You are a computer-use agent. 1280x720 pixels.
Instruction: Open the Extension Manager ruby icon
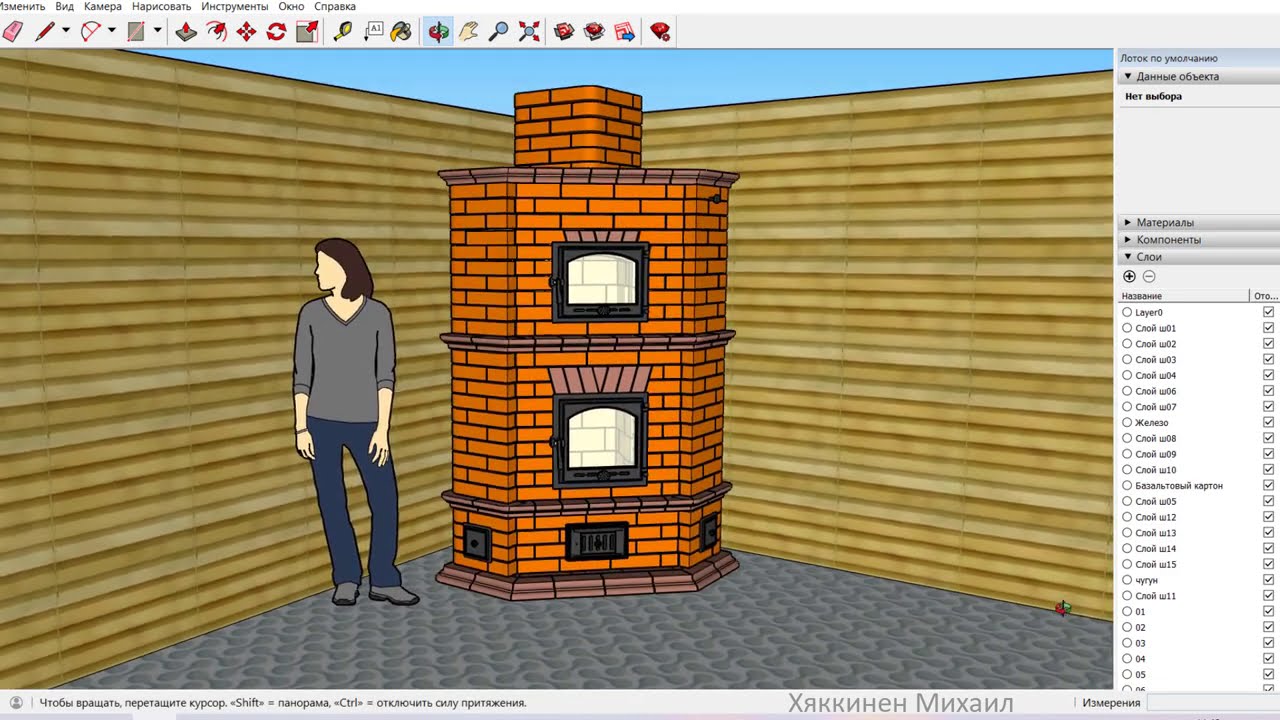pyautogui.click(x=660, y=32)
